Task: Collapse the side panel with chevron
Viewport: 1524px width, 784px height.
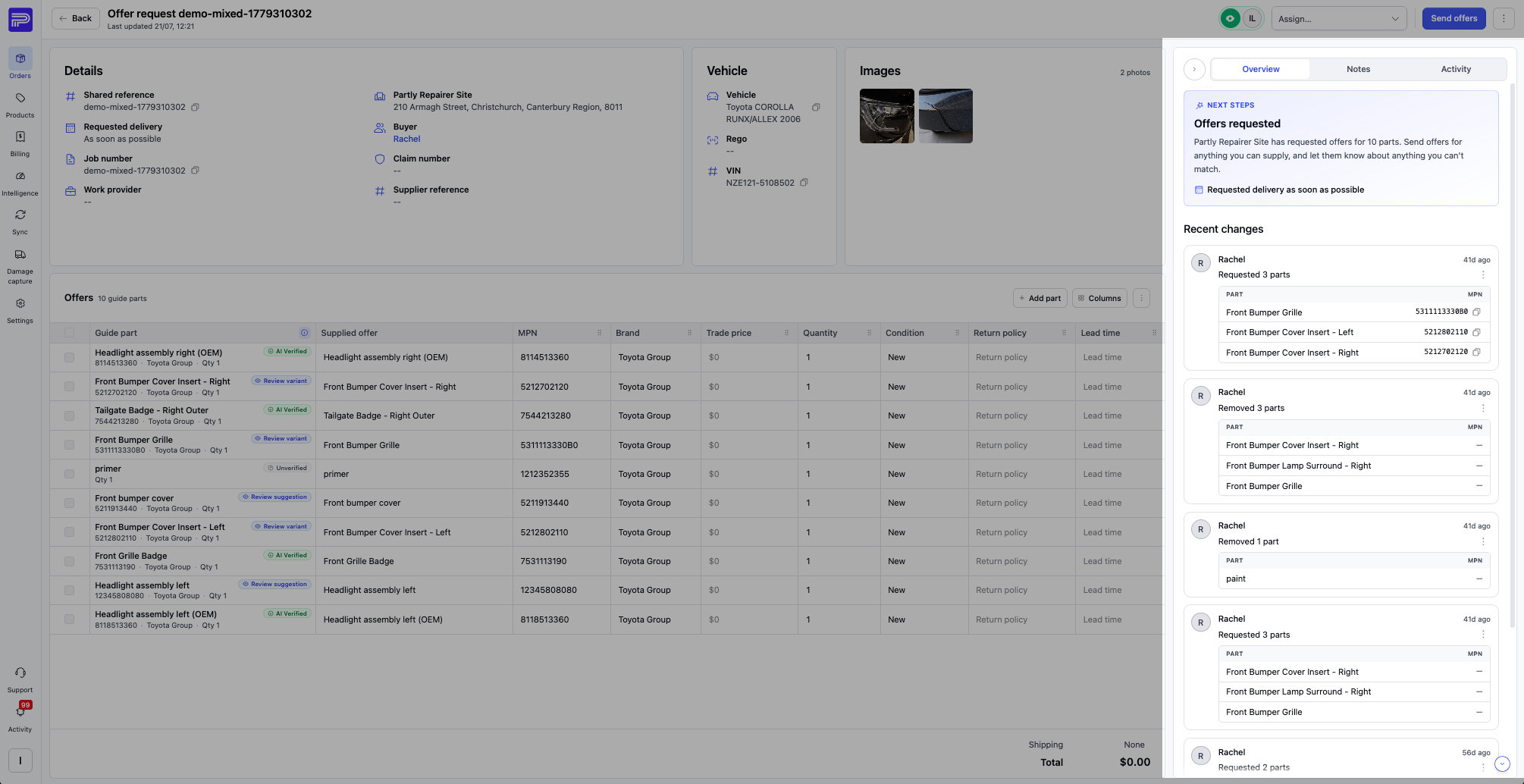Action: [1194, 69]
